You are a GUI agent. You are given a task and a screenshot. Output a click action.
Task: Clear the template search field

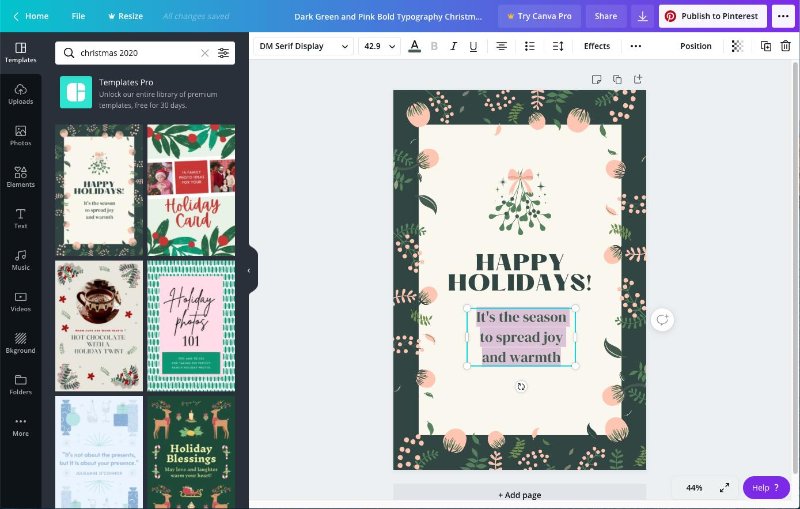point(205,53)
